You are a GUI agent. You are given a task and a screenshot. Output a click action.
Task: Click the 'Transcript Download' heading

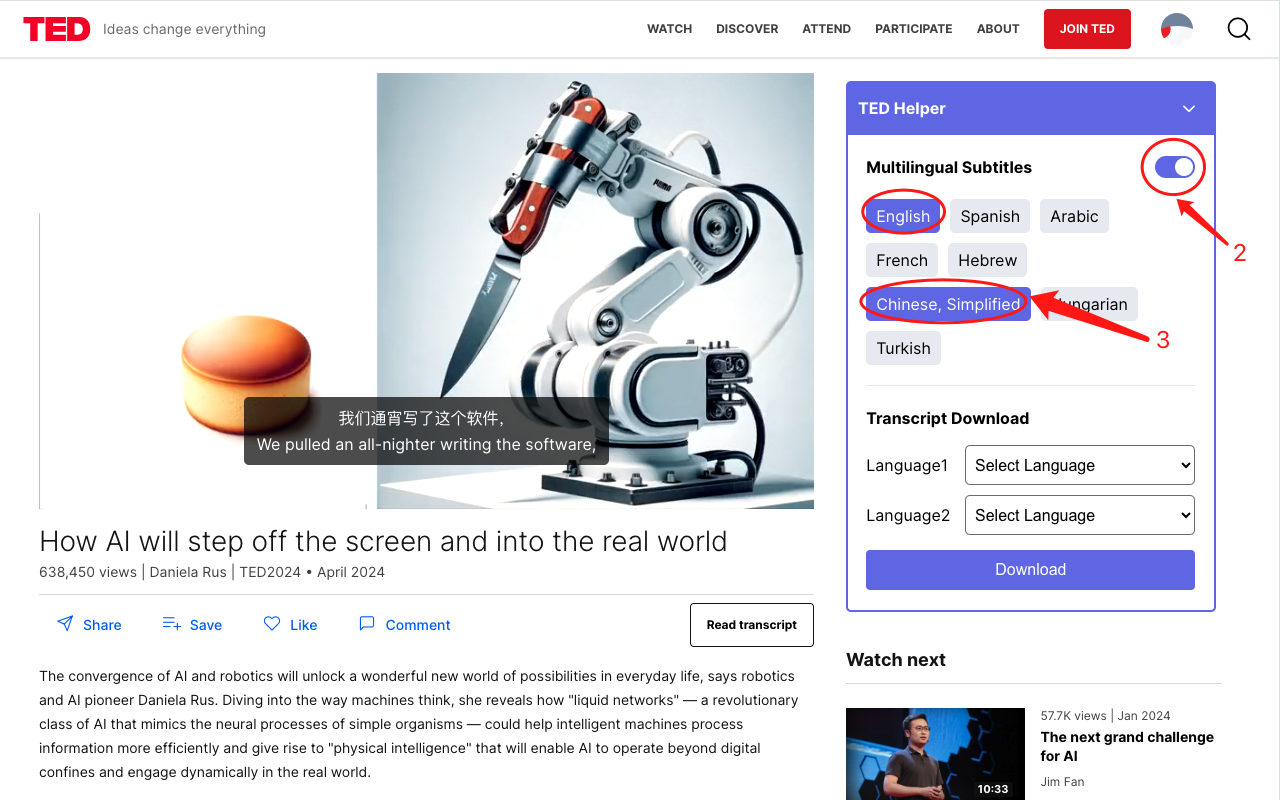pyautogui.click(x=947, y=418)
